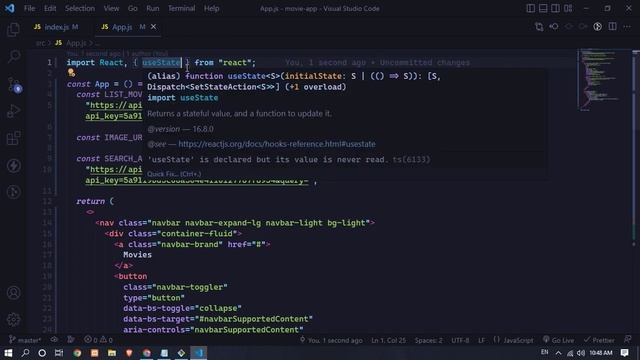Open the Run menu
Image resolution: width=640 pixels, height=360 pixels.
coord(153,8)
